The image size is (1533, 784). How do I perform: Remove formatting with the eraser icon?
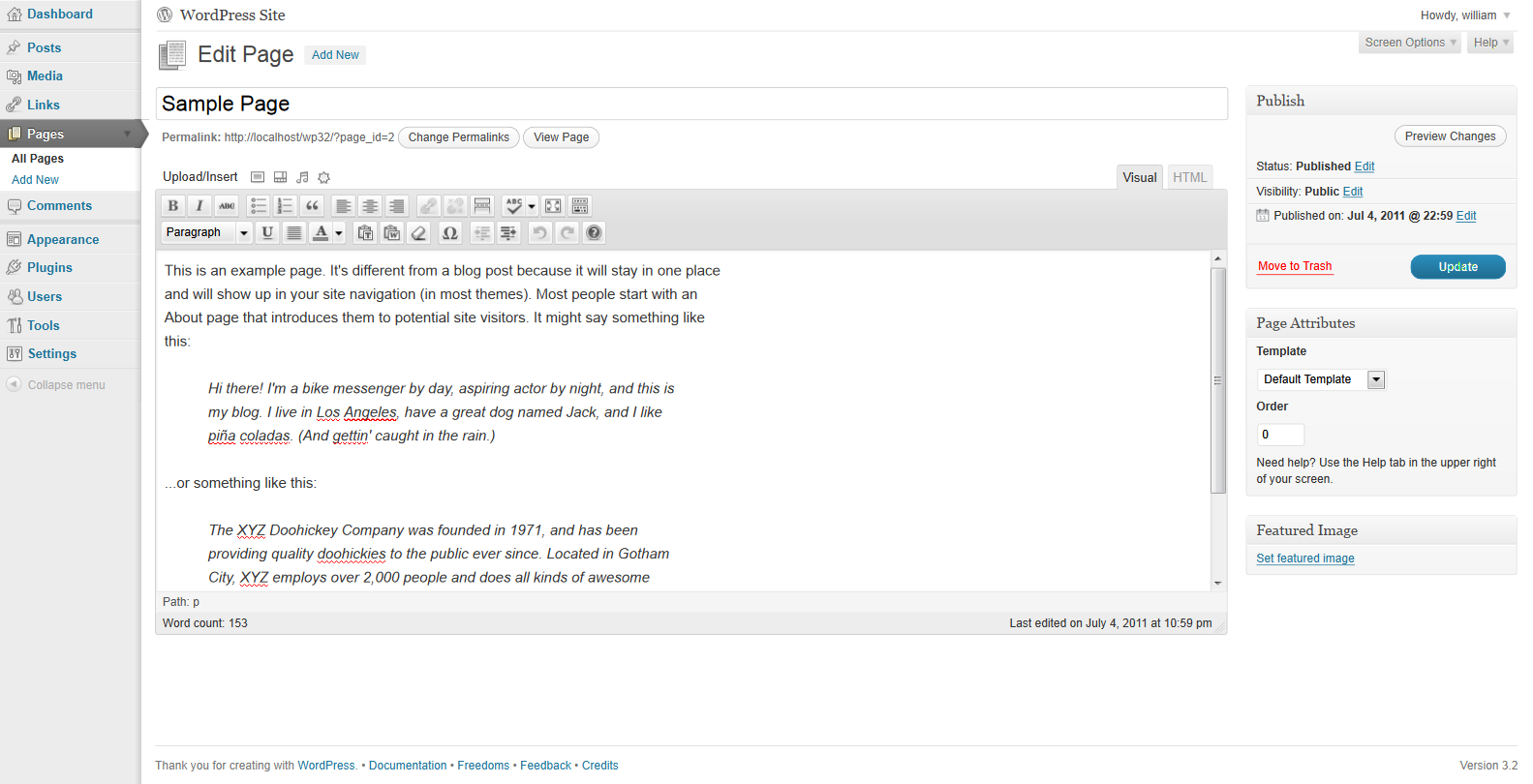[419, 232]
